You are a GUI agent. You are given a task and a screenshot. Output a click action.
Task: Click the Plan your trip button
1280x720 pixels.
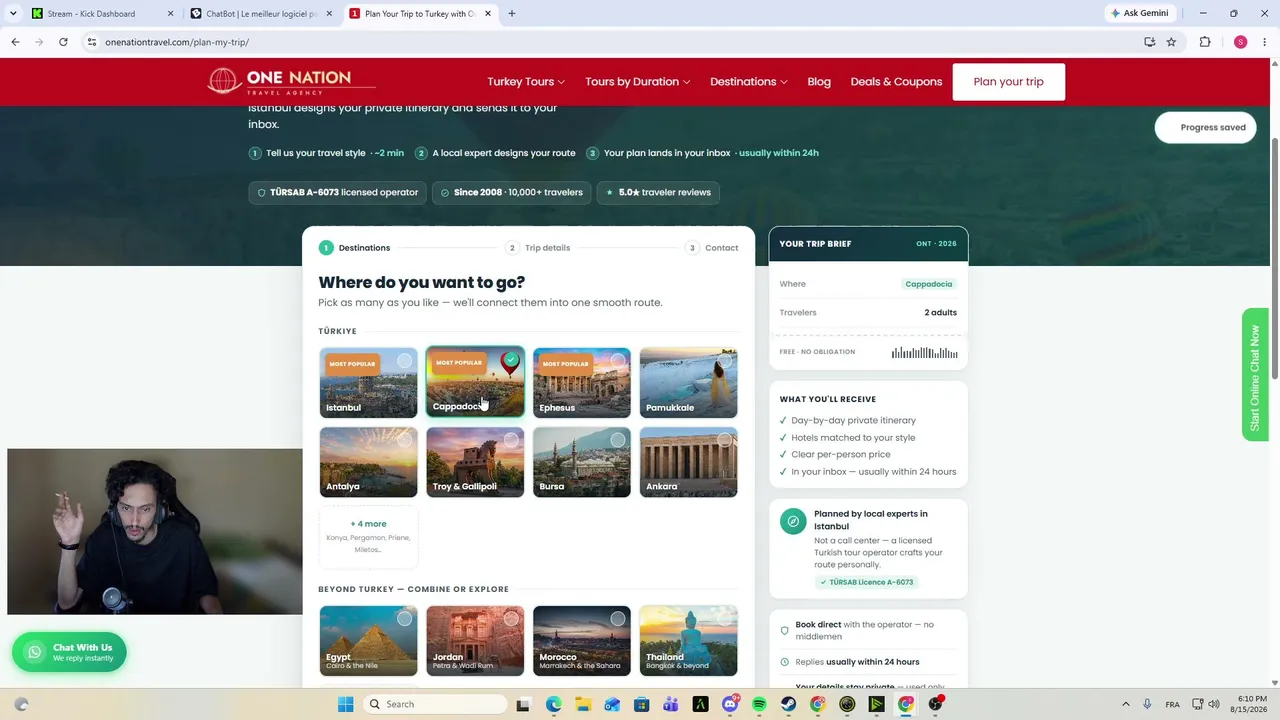[x=1008, y=82]
